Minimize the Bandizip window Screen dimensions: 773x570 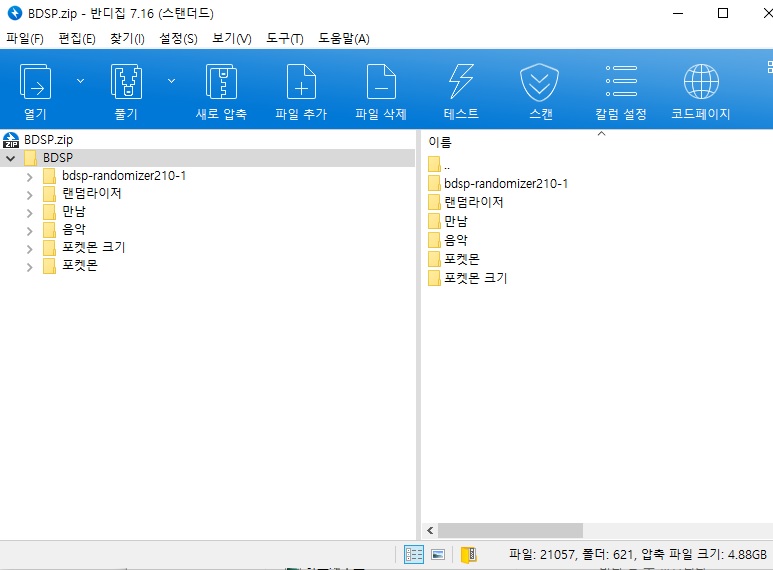tap(678, 13)
